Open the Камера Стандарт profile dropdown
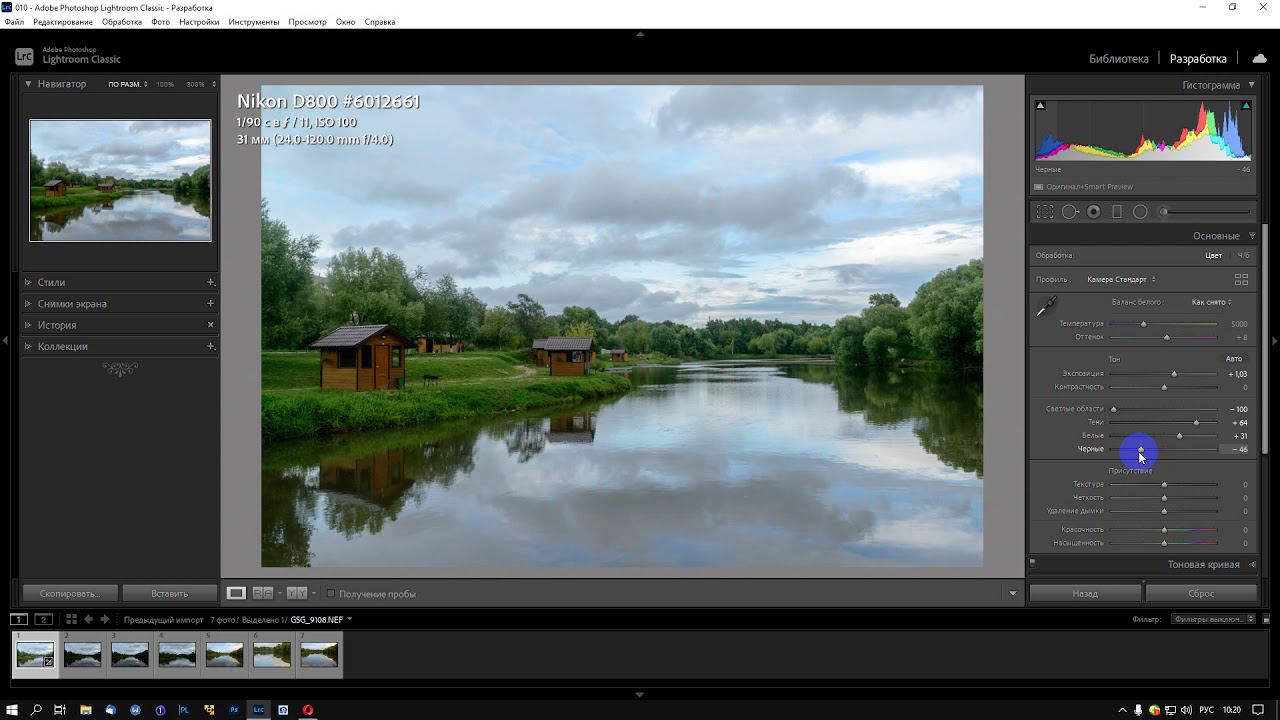 click(1121, 280)
